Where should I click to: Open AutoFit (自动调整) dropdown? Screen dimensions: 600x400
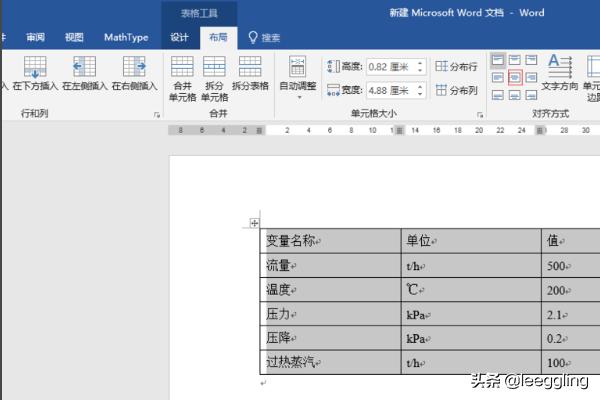[x=298, y=78]
